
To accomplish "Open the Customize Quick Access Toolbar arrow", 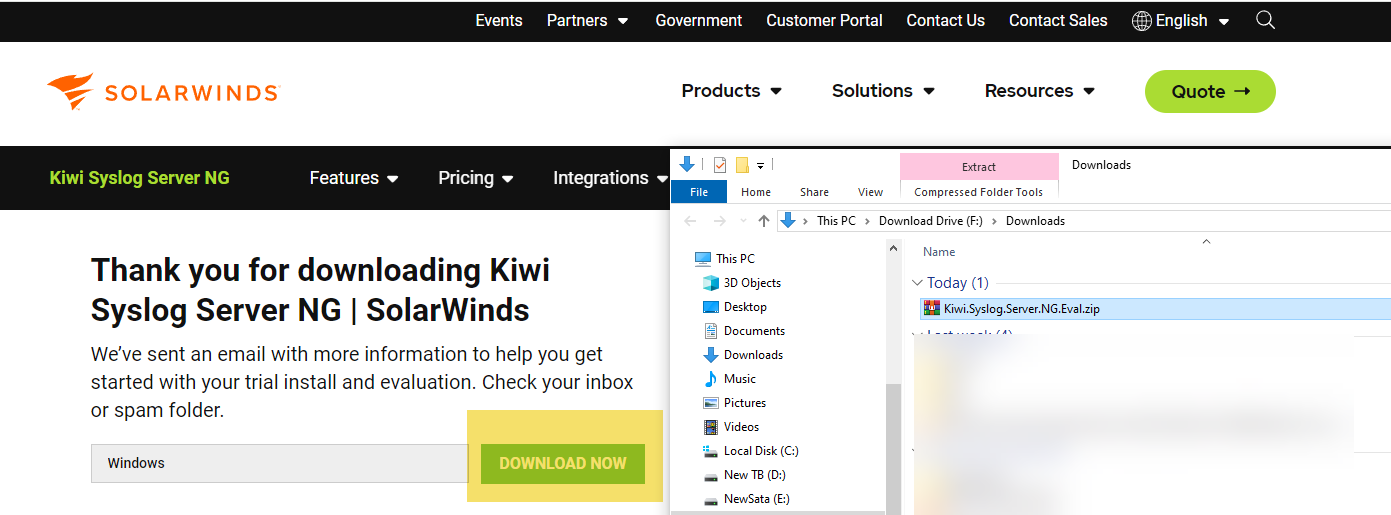I will (x=760, y=166).
